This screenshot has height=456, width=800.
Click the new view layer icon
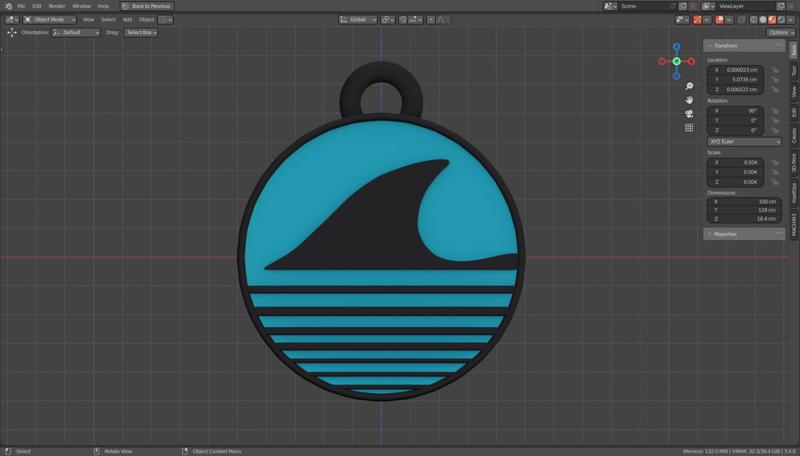pos(781,6)
